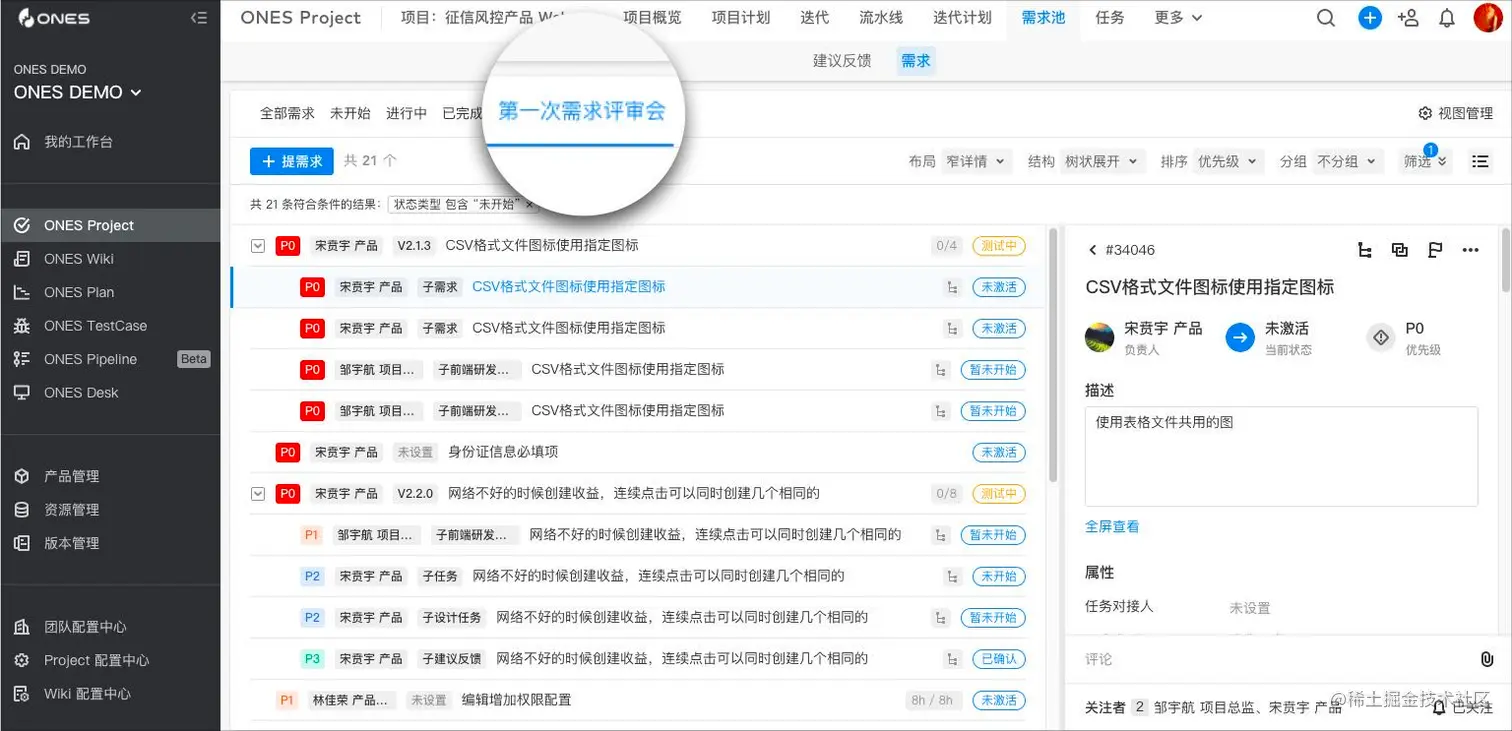This screenshot has width=1512, height=731.
Task: Open hierarchy icon in detail header
Action: click(x=1365, y=250)
